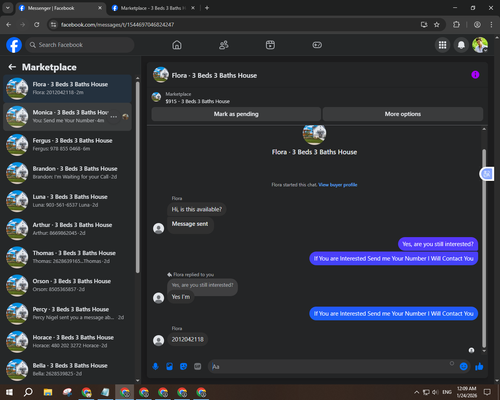The image size is (500, 400).
Task: Open Flora - 3 Beds 3 Baths House chat
Action: pos(67,89)
